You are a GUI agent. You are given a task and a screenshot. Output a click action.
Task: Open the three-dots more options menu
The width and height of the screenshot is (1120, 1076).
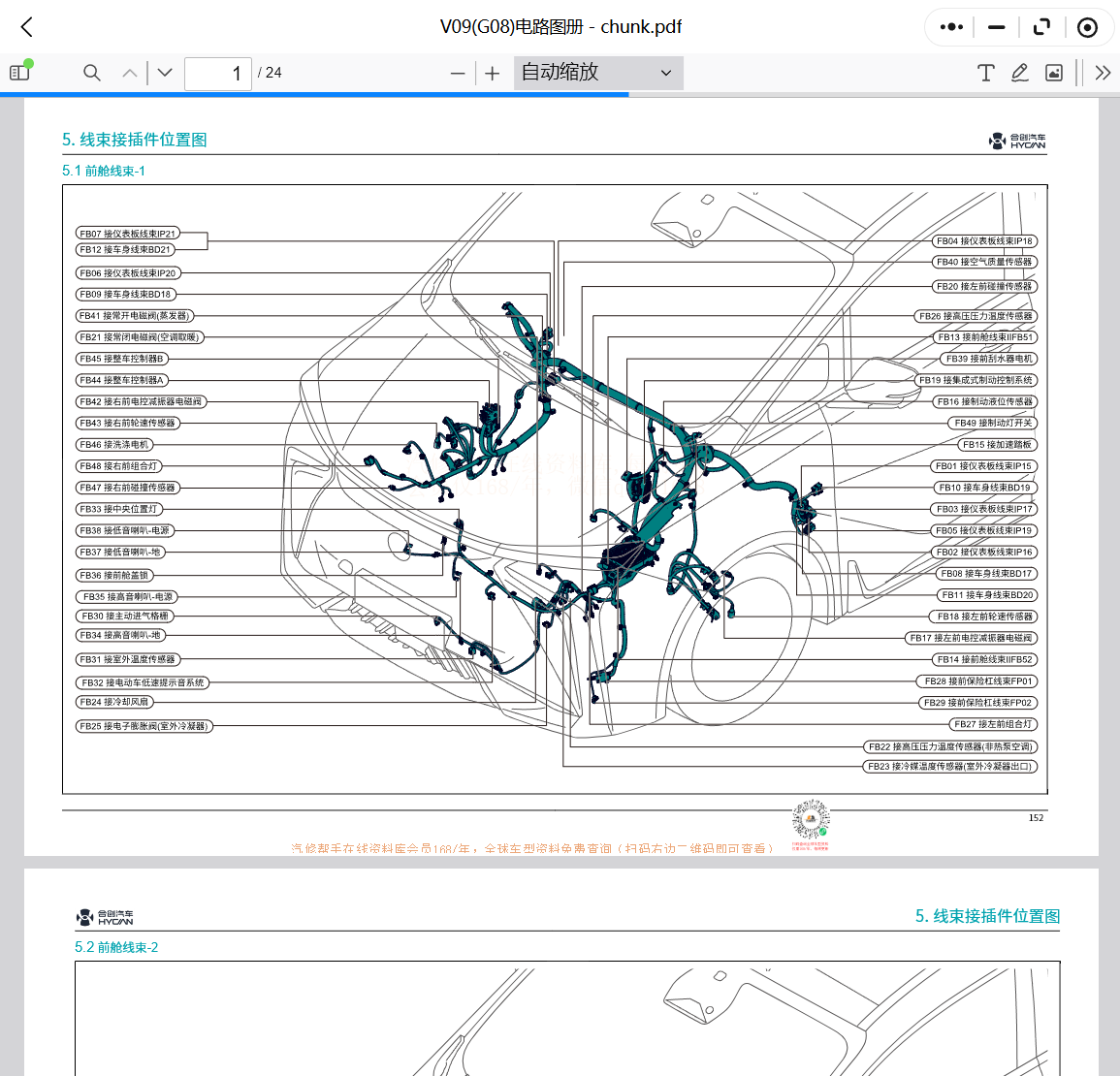click(x=950, y=27)
